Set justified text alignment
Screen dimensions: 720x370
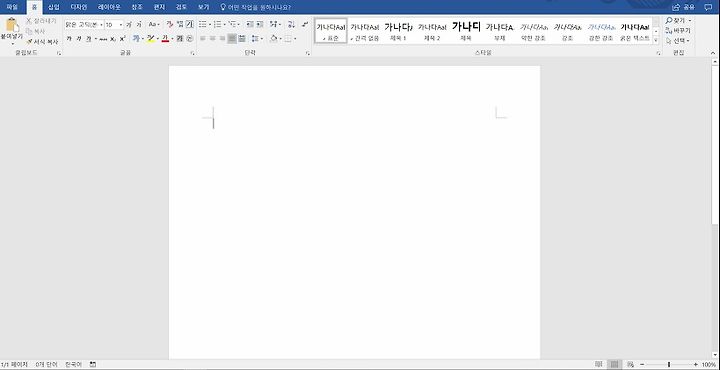pos(232,39)
